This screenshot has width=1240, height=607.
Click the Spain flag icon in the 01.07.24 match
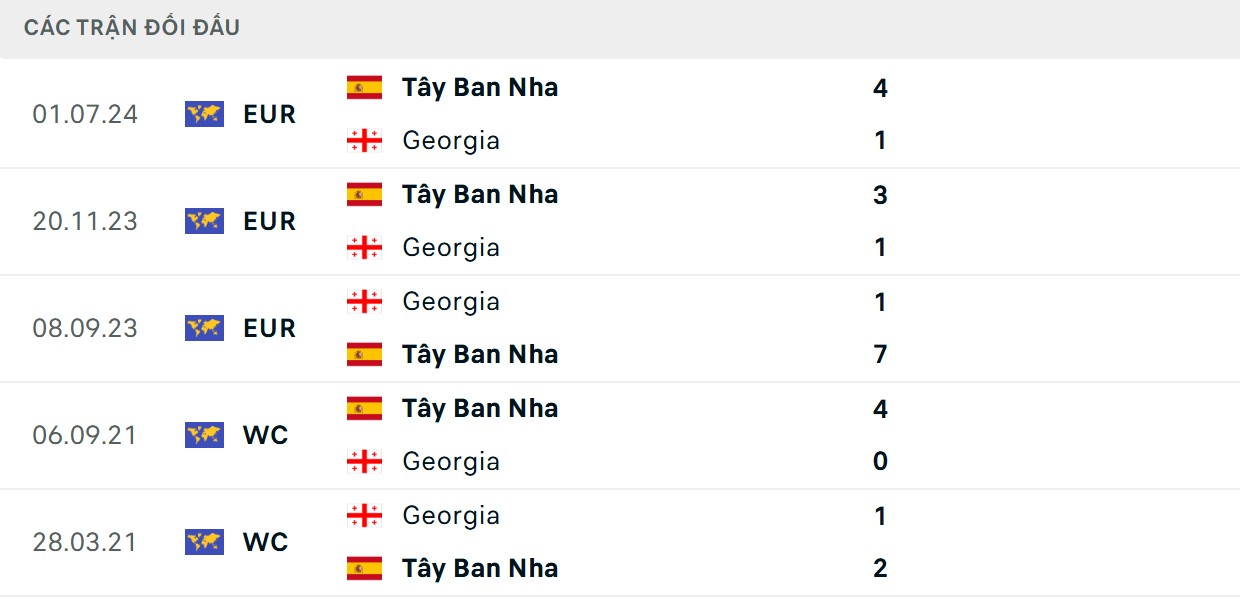tap(364, 87)
